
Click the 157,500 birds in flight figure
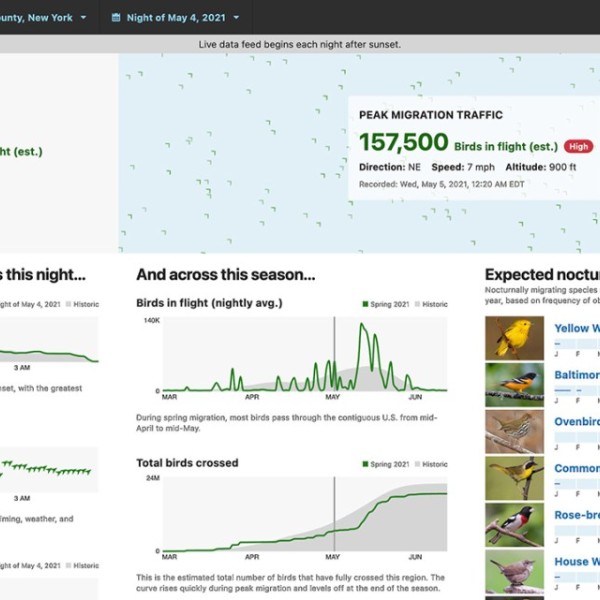tap(403, 143)
